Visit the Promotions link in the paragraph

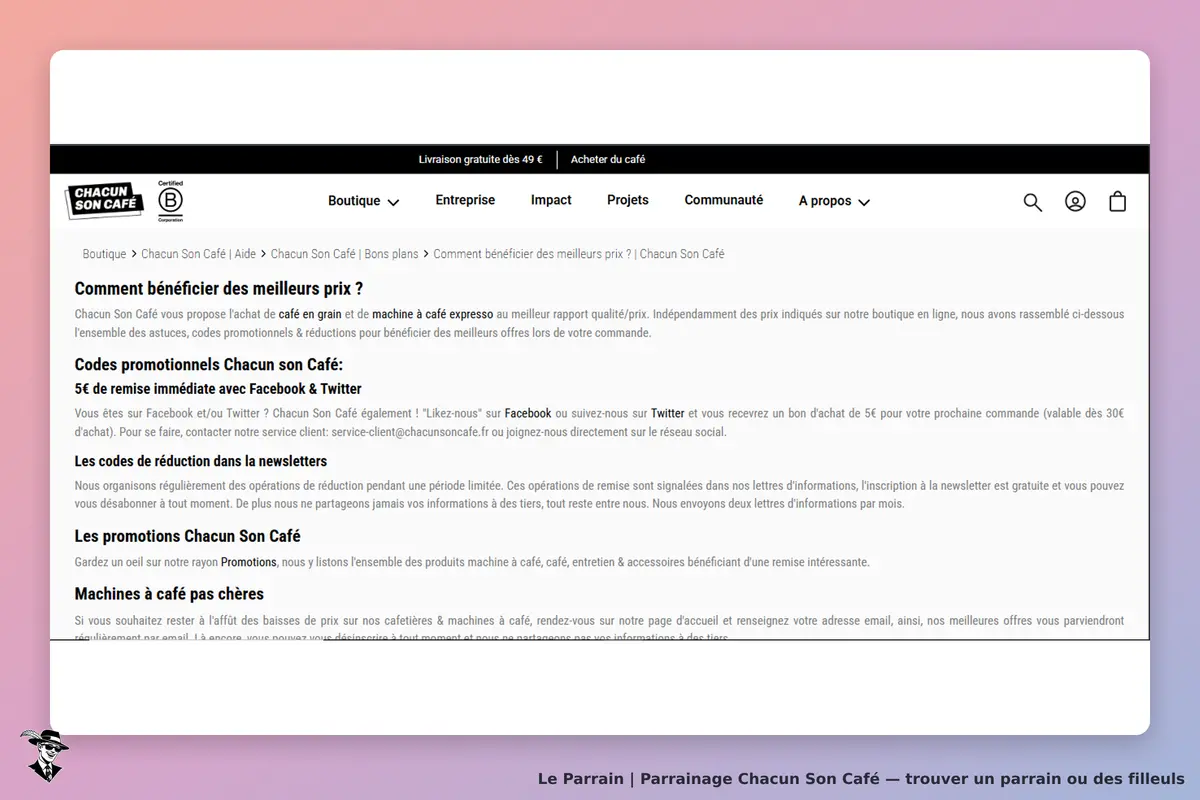click(x=249, y=562)
